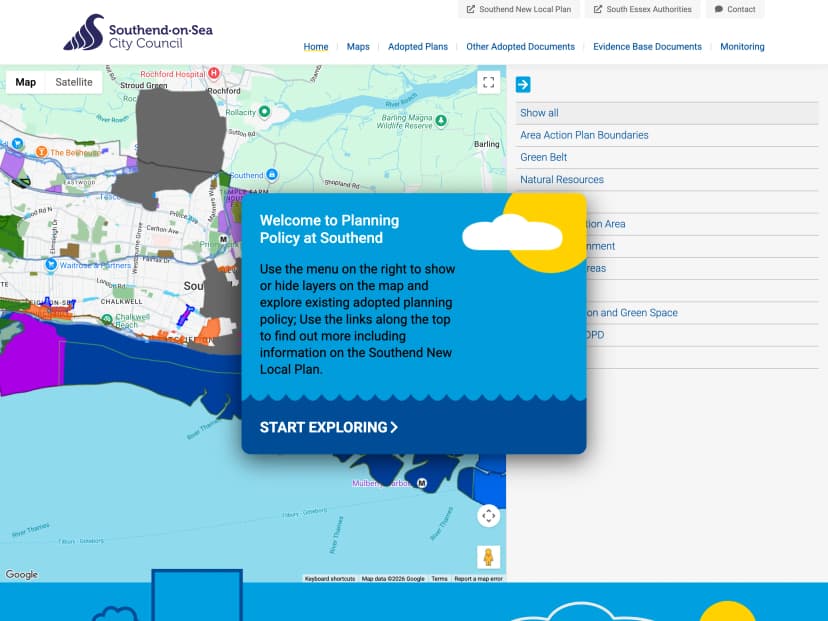This screenshot has height=621, width=828.
Task: Open Adopted Plans navigation item
Action: (418, 46)
